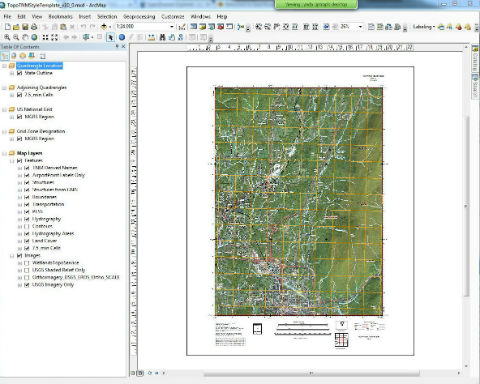Select the Pan hand tool

click(25, 37)
